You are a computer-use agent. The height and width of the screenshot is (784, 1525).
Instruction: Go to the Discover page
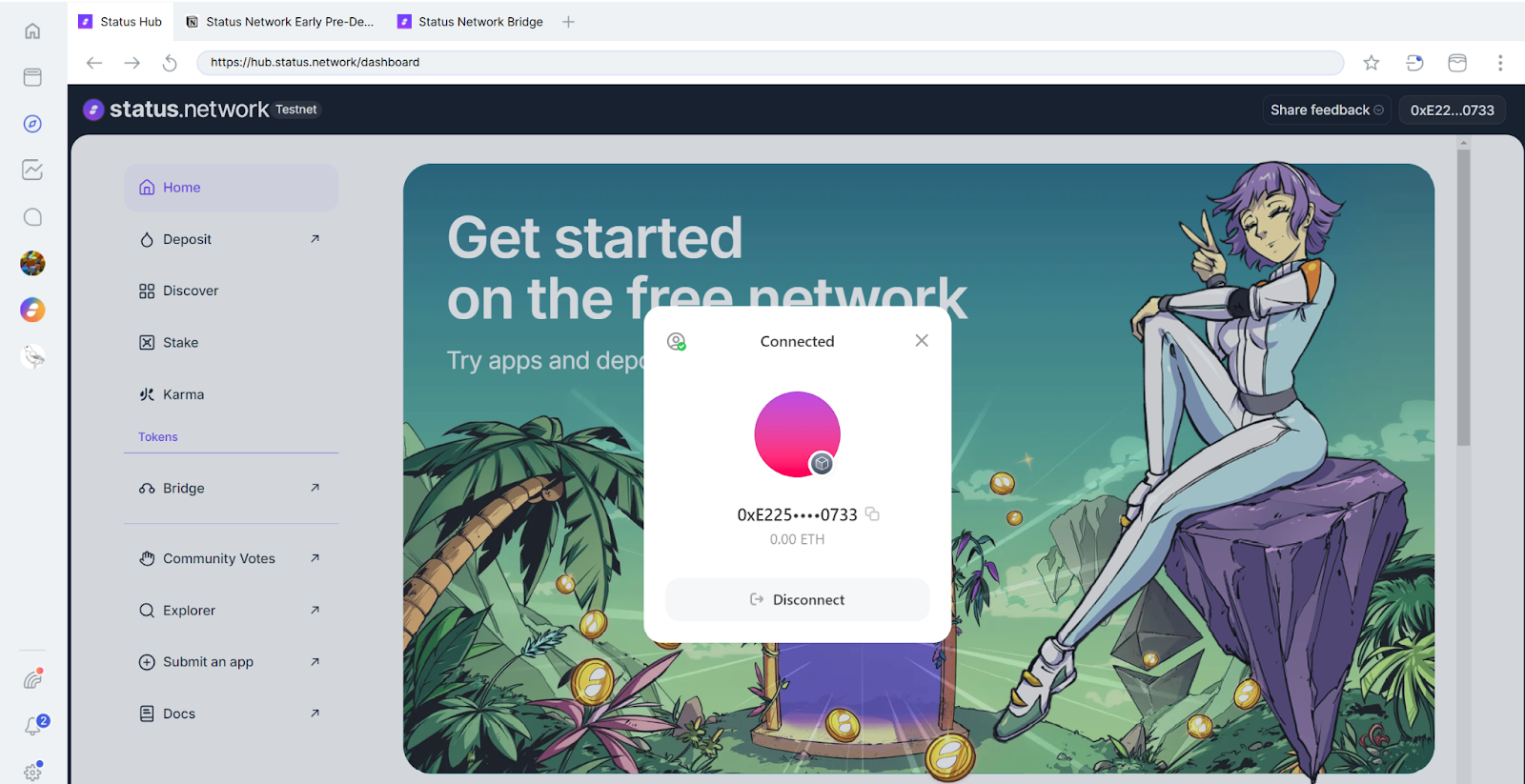click(x=191, y=291)
